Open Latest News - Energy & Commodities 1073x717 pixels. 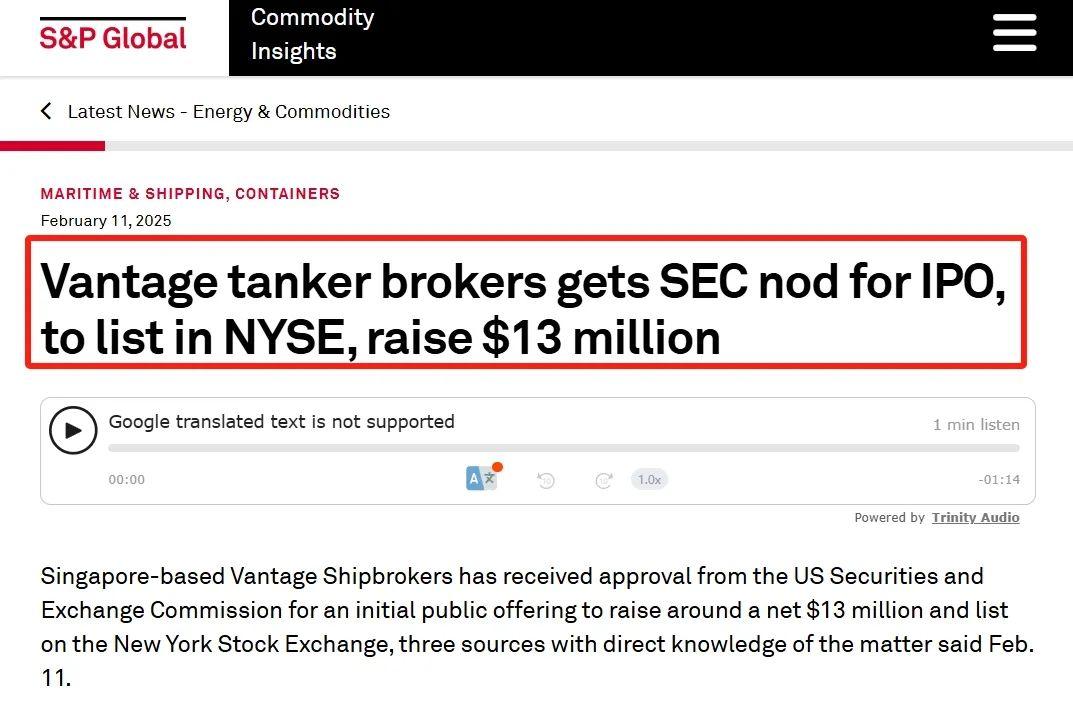(x=229, y=112)
